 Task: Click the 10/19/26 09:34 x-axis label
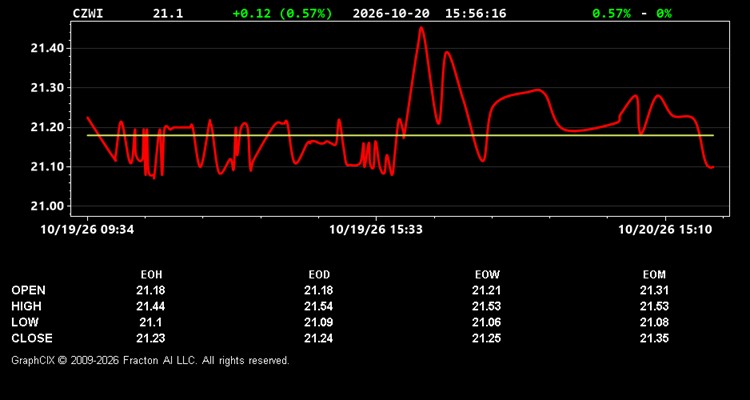pos(87,230)
